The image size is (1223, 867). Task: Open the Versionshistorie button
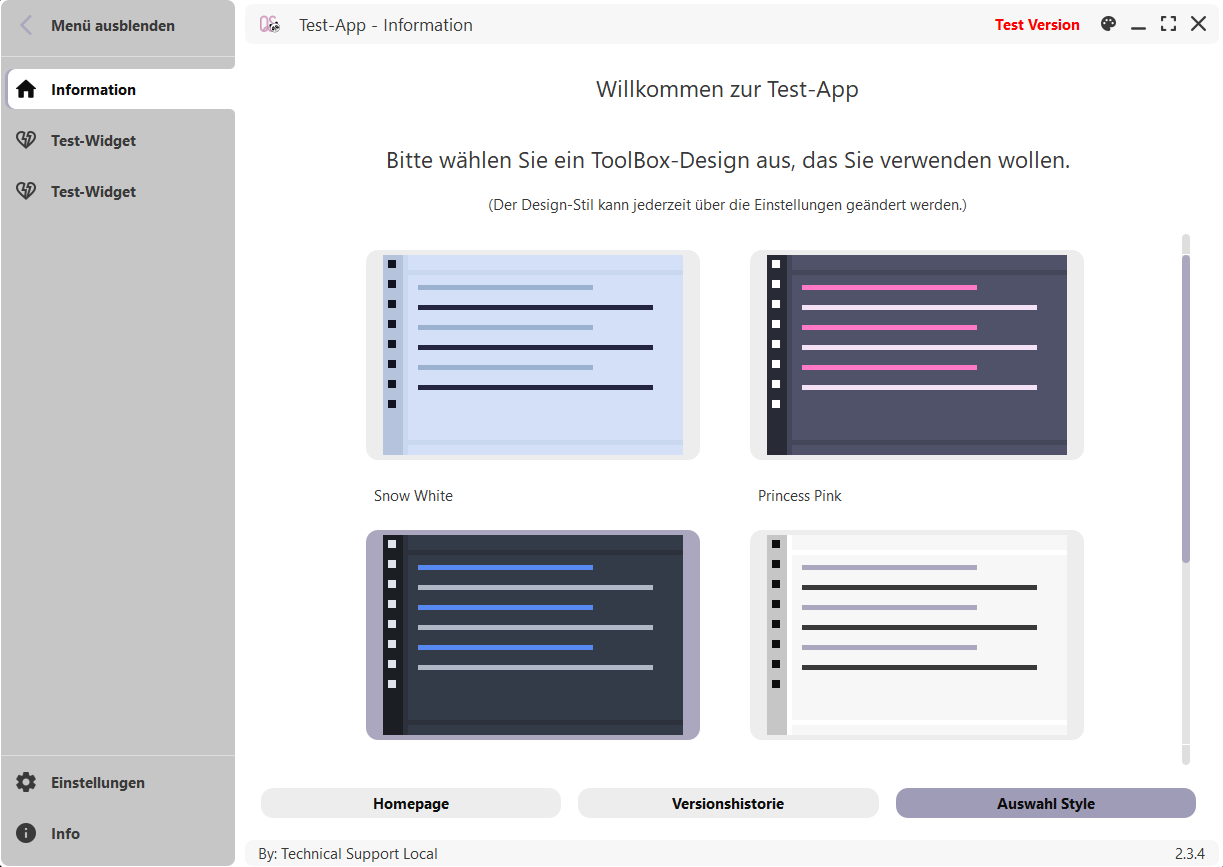click(x=728, y=803)
